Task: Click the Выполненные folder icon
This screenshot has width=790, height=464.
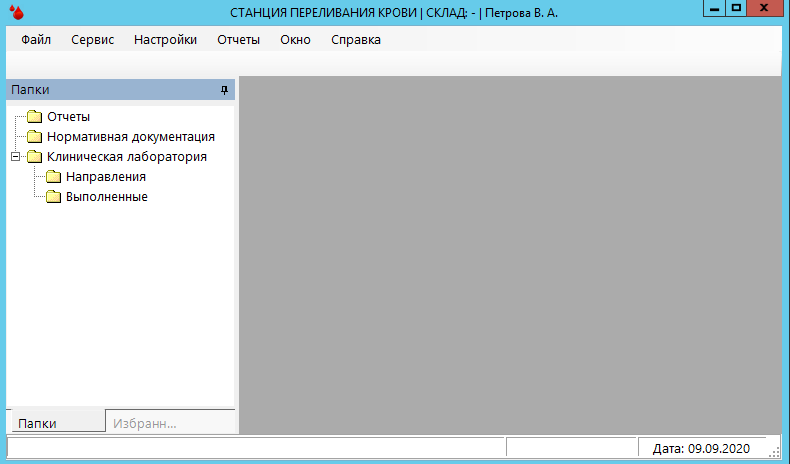Action: (54, 197)
